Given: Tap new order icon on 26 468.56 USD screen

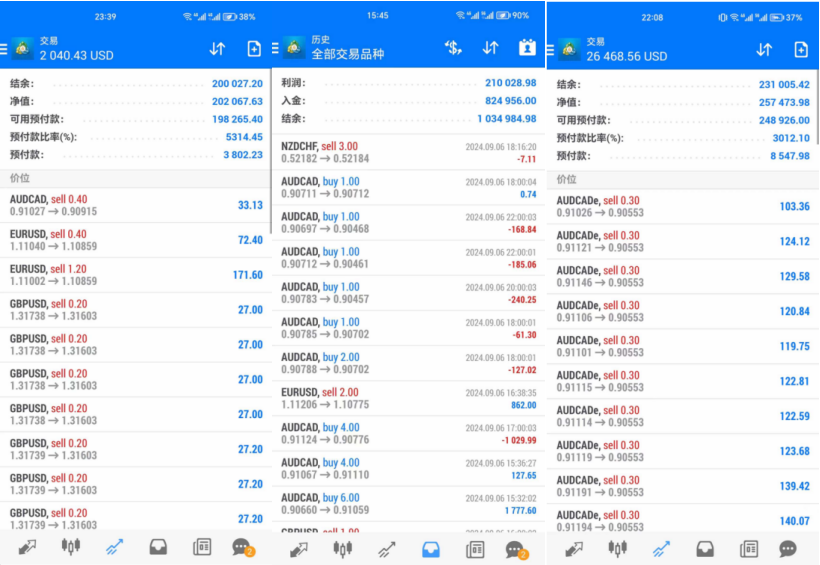Looking at the screenshot, I should (801, 50).
